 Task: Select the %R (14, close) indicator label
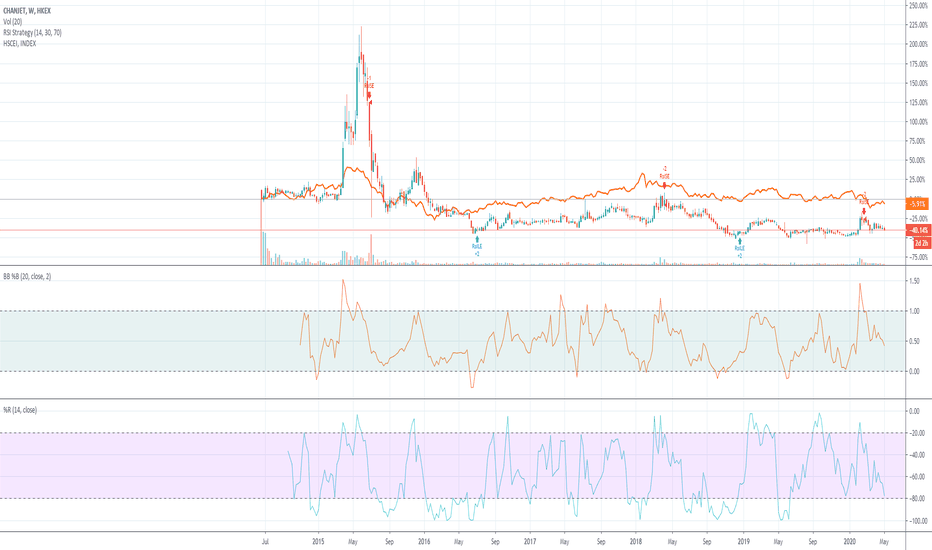[x=20, y=410]
